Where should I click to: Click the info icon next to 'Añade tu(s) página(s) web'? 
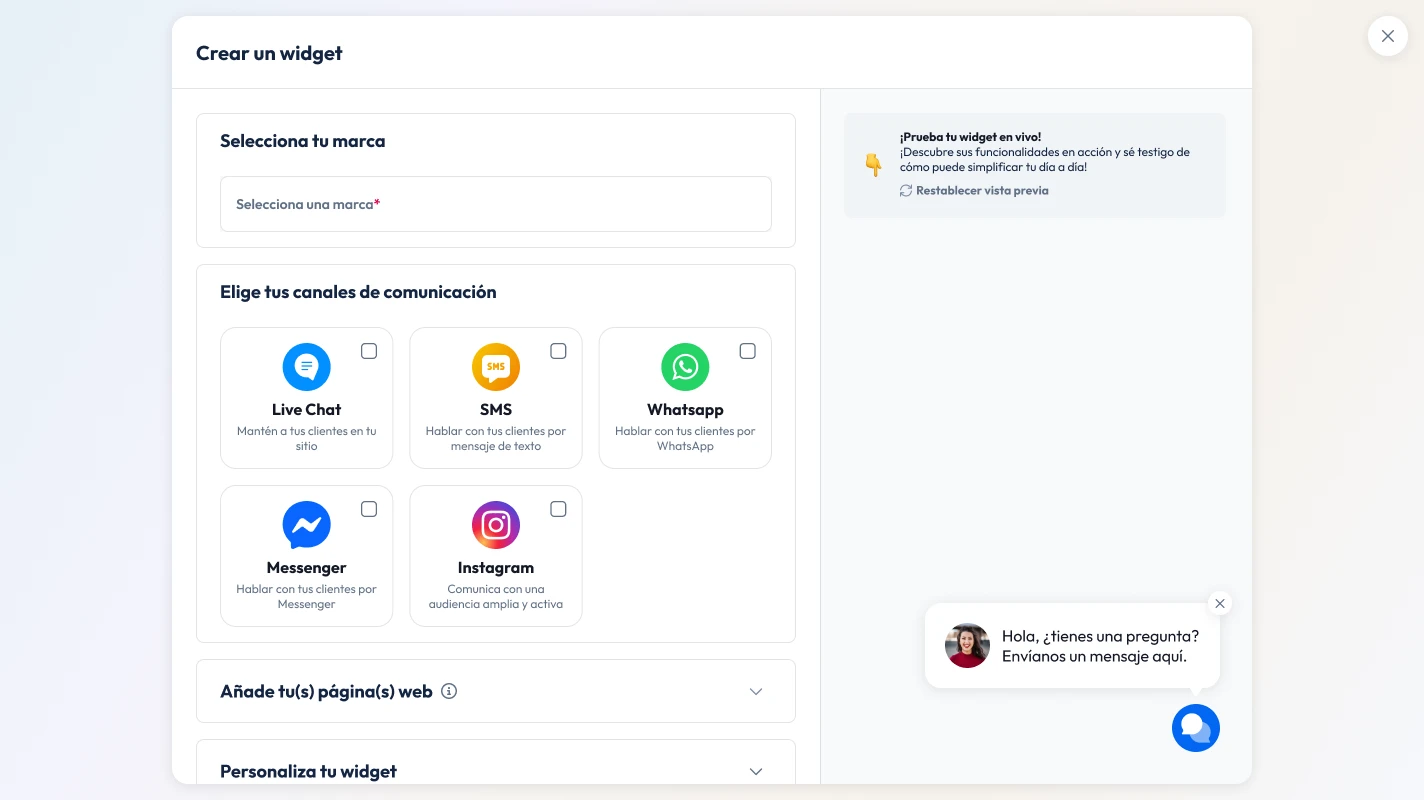(x=449, y=691)
